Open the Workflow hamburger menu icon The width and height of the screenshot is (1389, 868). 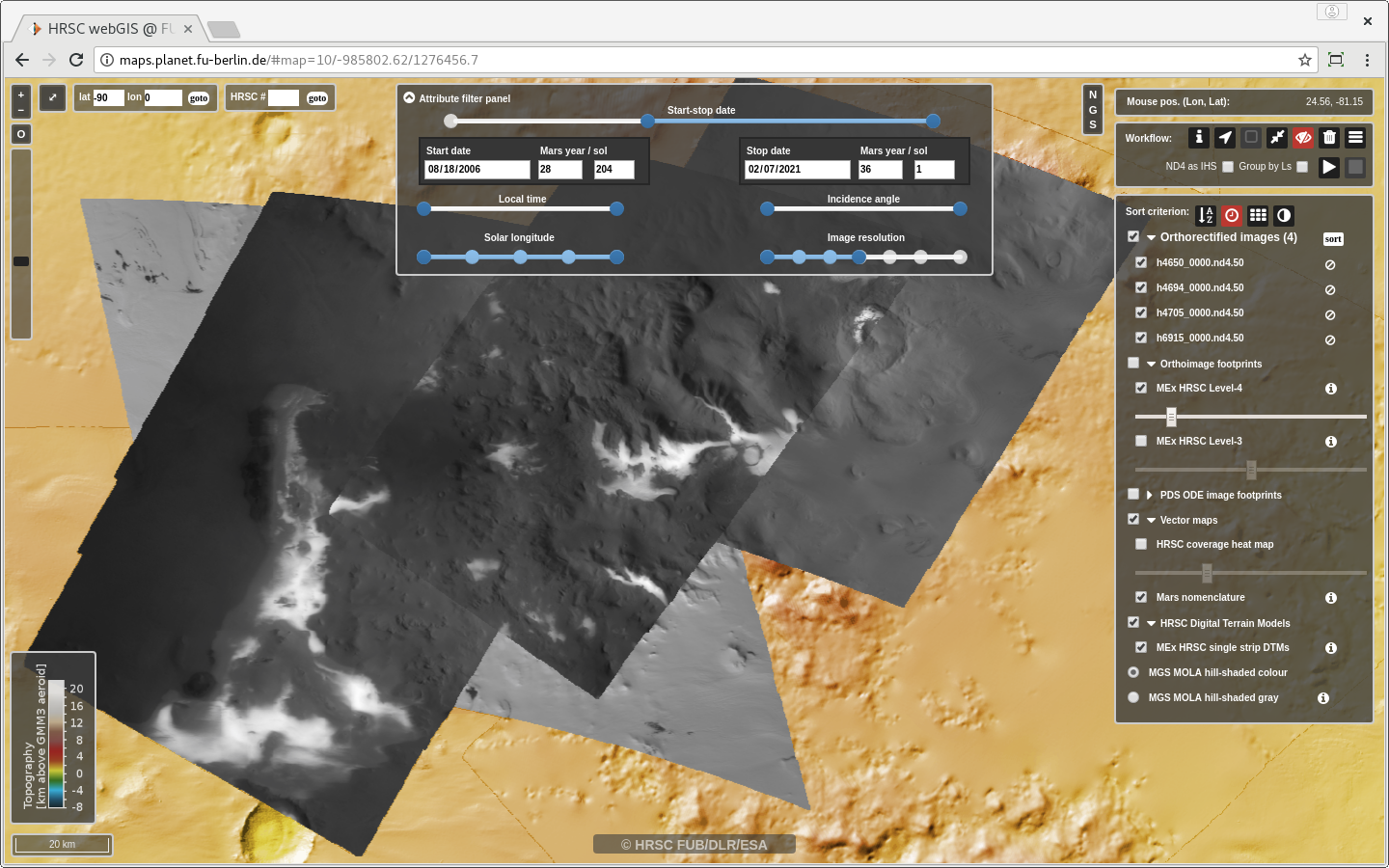point(1355,138)
